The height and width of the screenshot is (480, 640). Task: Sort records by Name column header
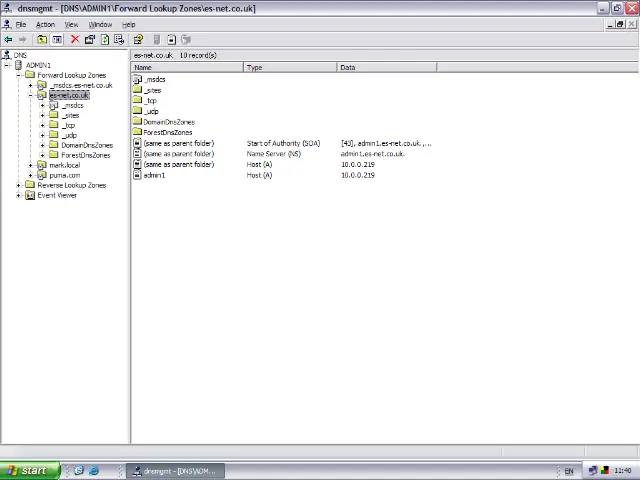coord(187,67)
